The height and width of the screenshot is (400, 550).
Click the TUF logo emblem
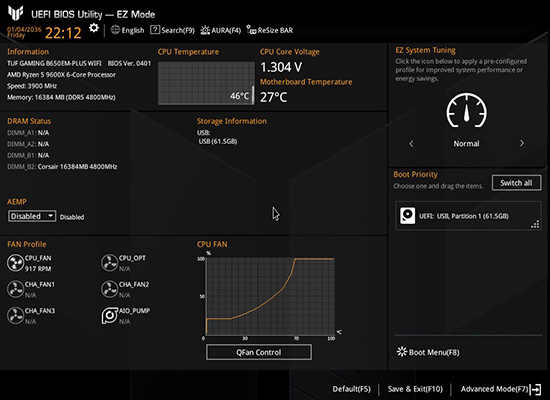tap(16, 13)
